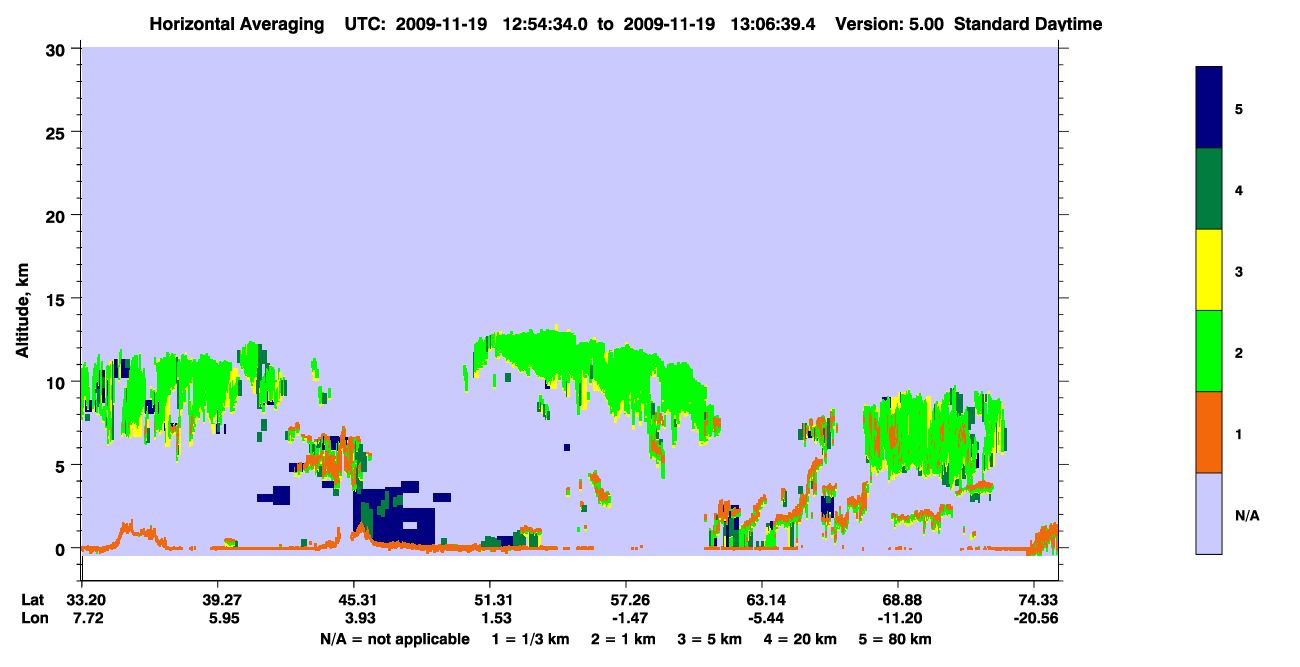Click the 'Version: 5.00' text
1300x667 pixels.
tap(889, 24)
